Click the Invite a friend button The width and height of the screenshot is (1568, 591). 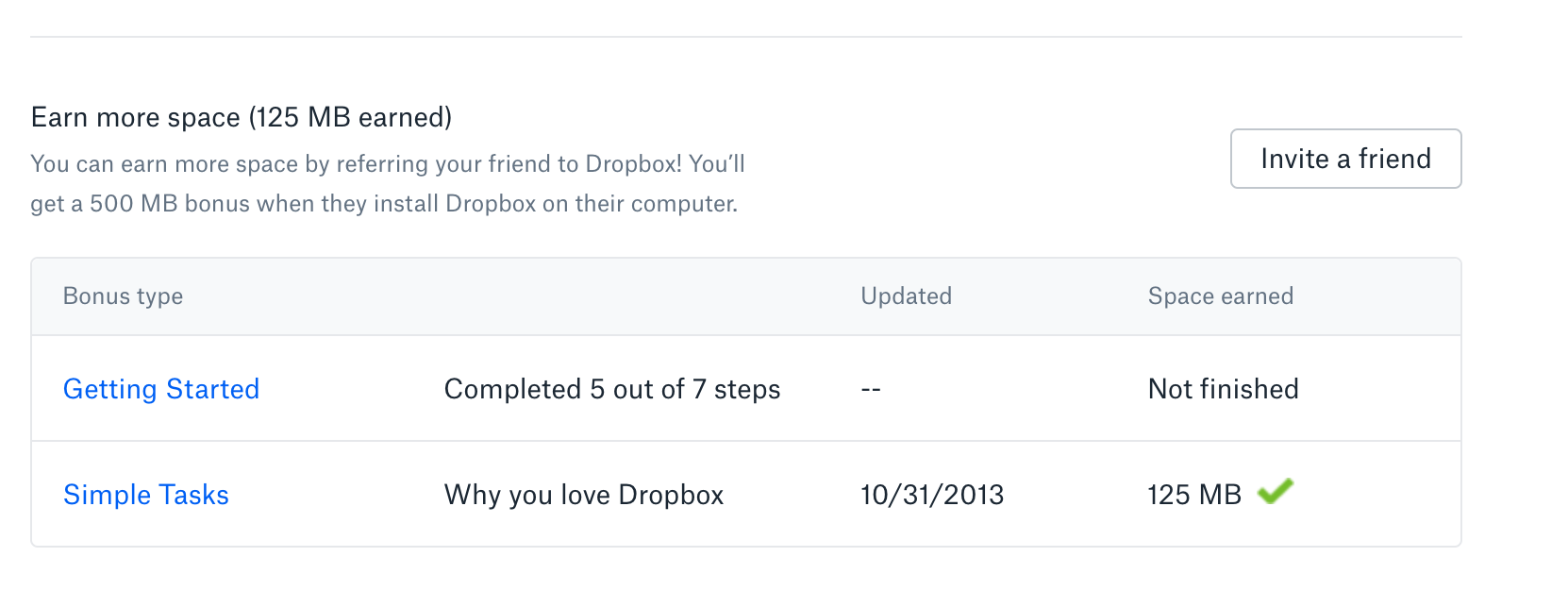point(1345,159)
